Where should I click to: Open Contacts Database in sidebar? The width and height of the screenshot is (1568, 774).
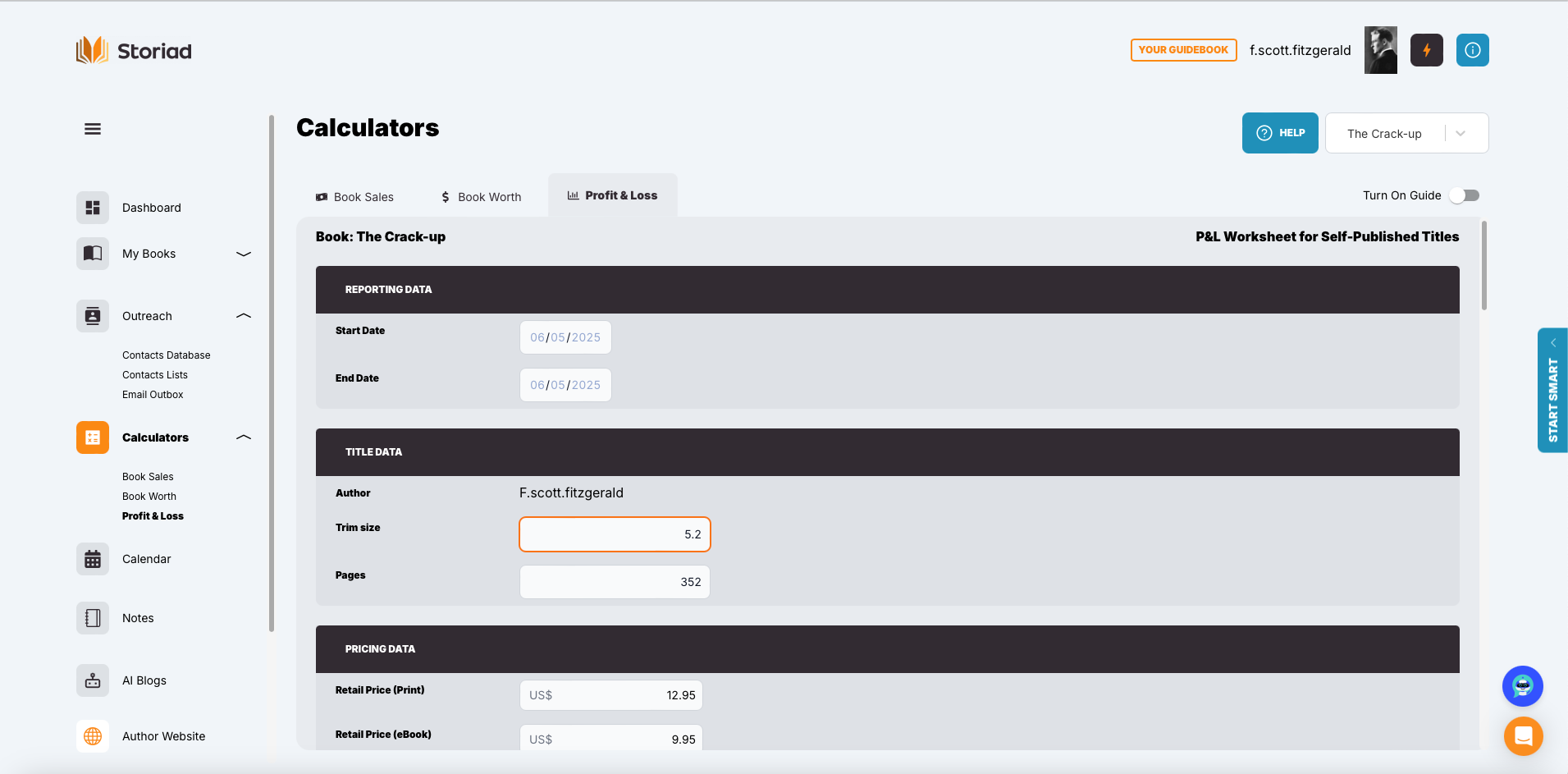167,355
